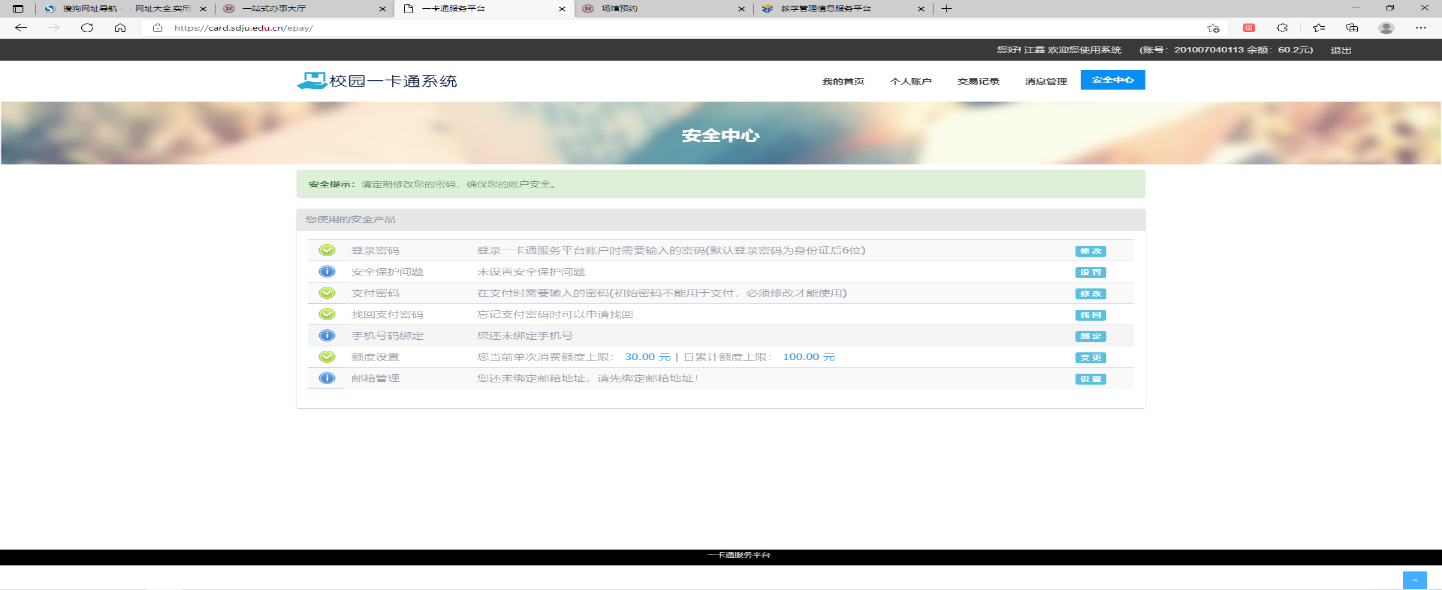Go to 个人账户 in the navigation bar
1442x590 pixels.
(x=910, y=81)
